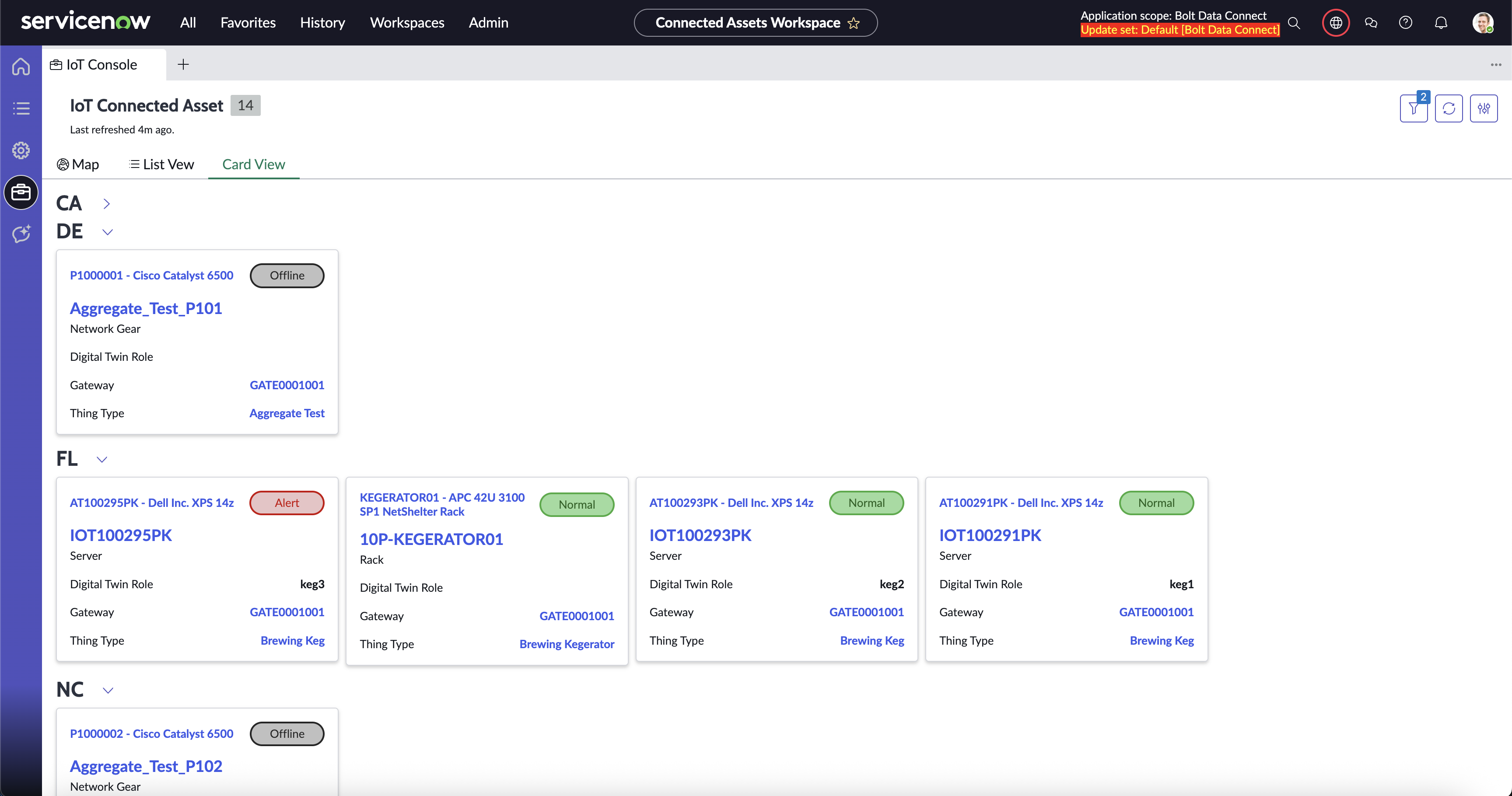
Task: Open the settings gear in the left sidebar
Action: point(21,150)
